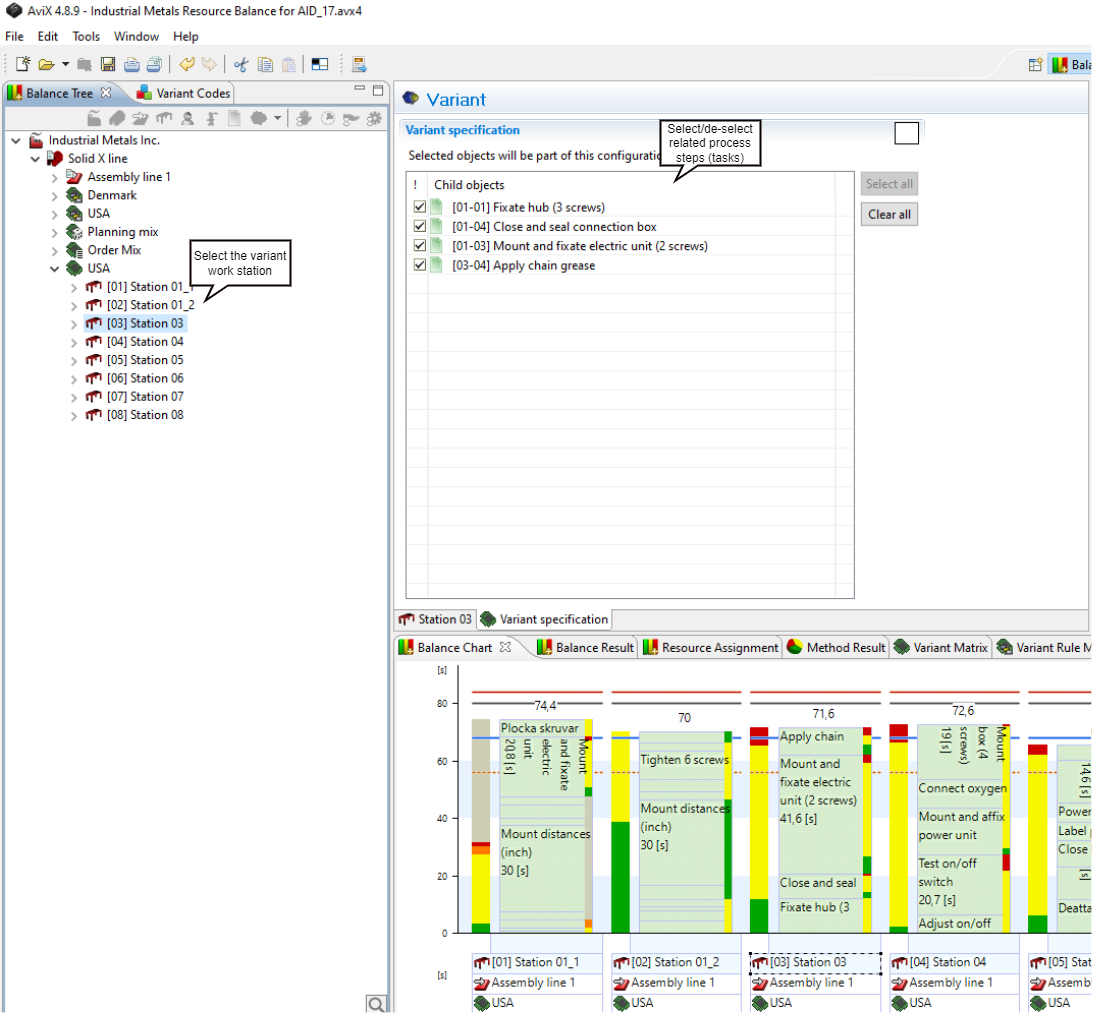Uncheck the Fixate hub (3 screws) checkbox
1093x1022 pixels.
click(x=420, y=208)
